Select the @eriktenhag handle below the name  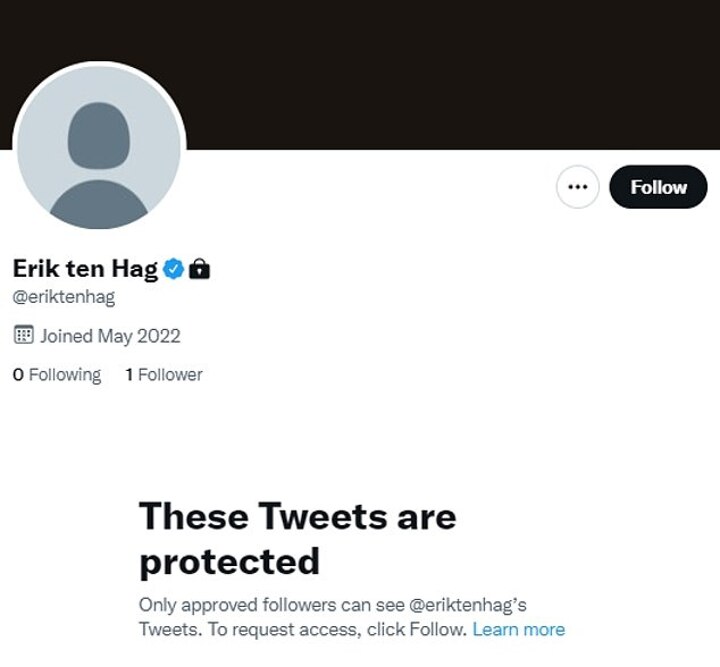click(x=63, y=297)
